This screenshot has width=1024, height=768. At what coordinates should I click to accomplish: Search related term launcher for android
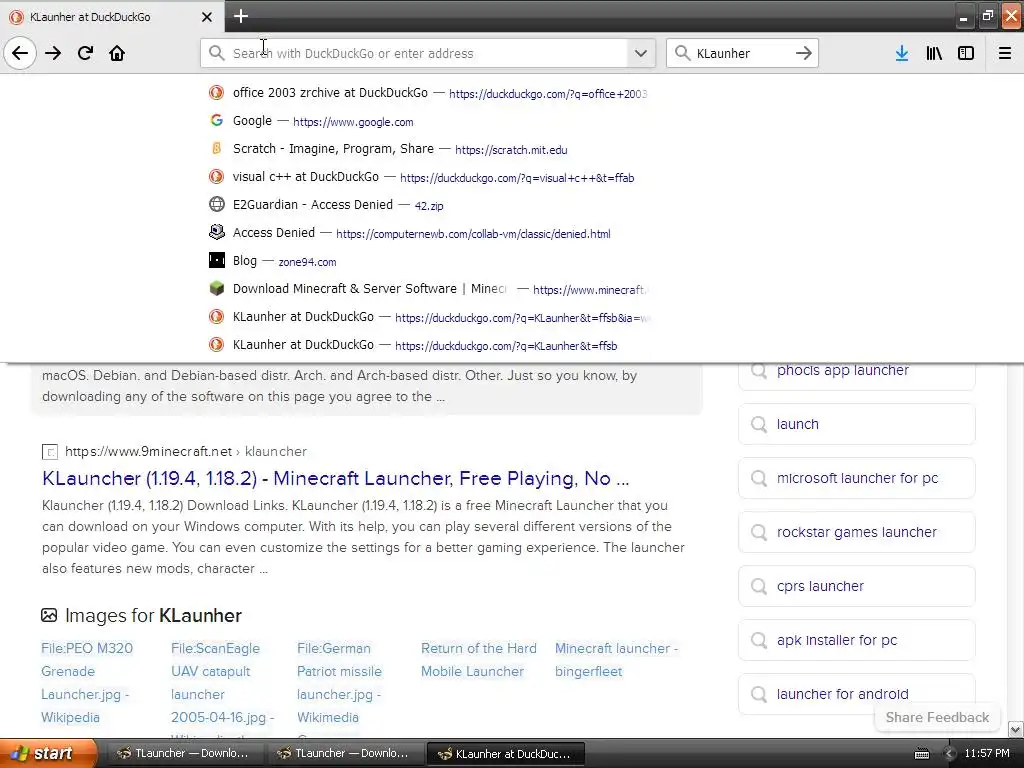coord(857,694)
